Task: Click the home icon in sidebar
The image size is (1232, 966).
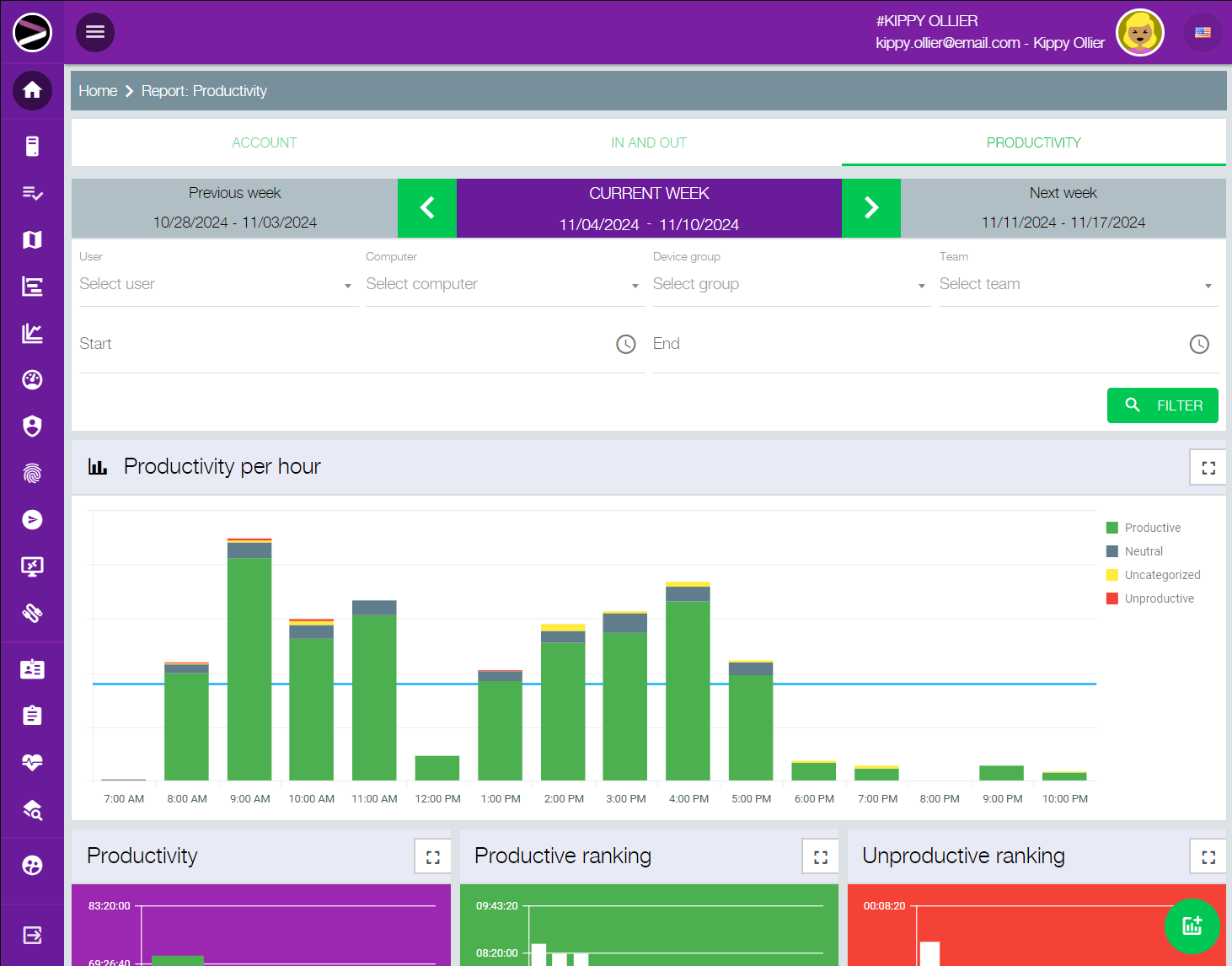Action: 32,90
